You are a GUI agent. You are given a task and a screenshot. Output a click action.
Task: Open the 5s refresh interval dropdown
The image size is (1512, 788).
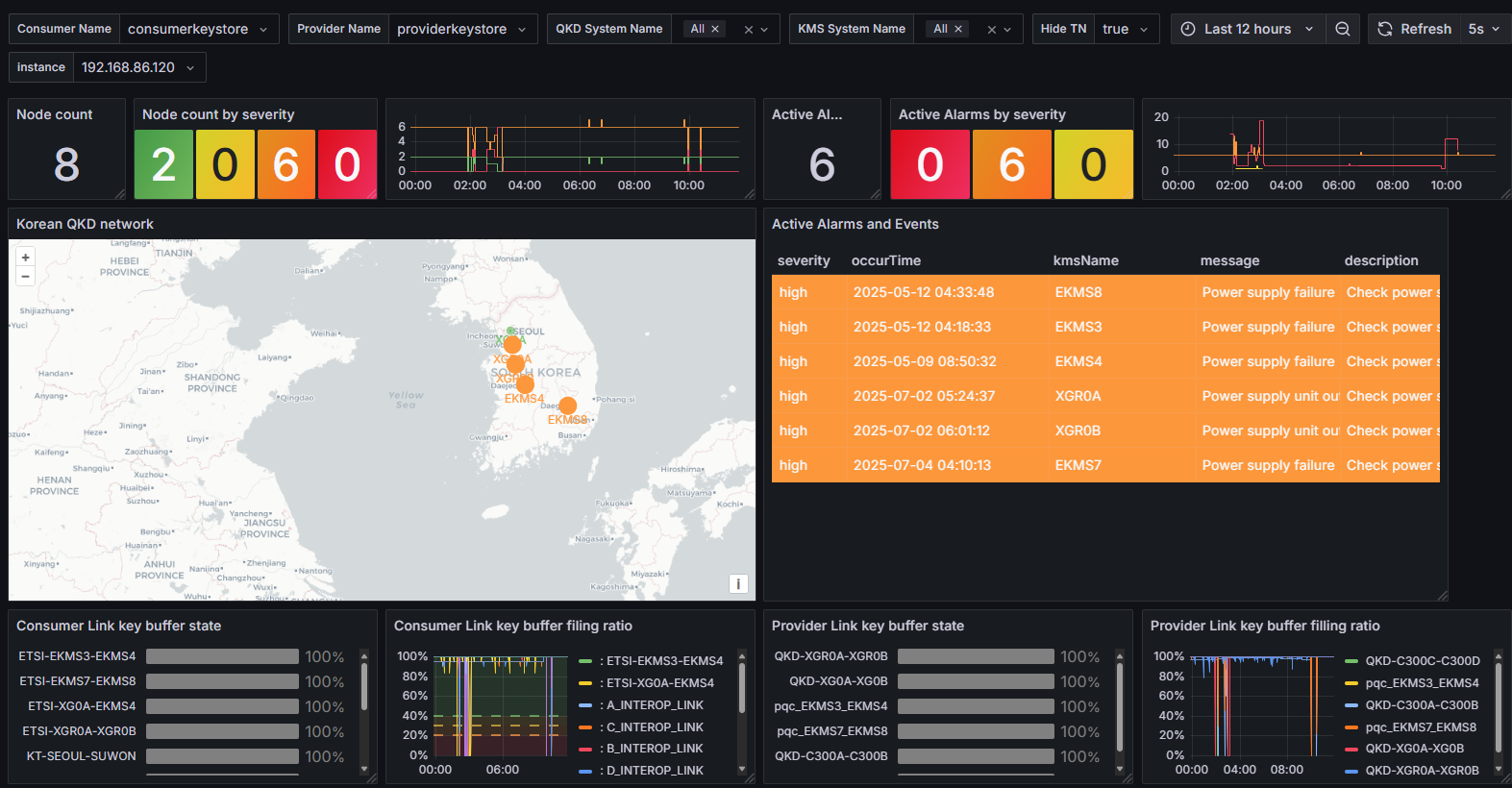coord(1483,29)
